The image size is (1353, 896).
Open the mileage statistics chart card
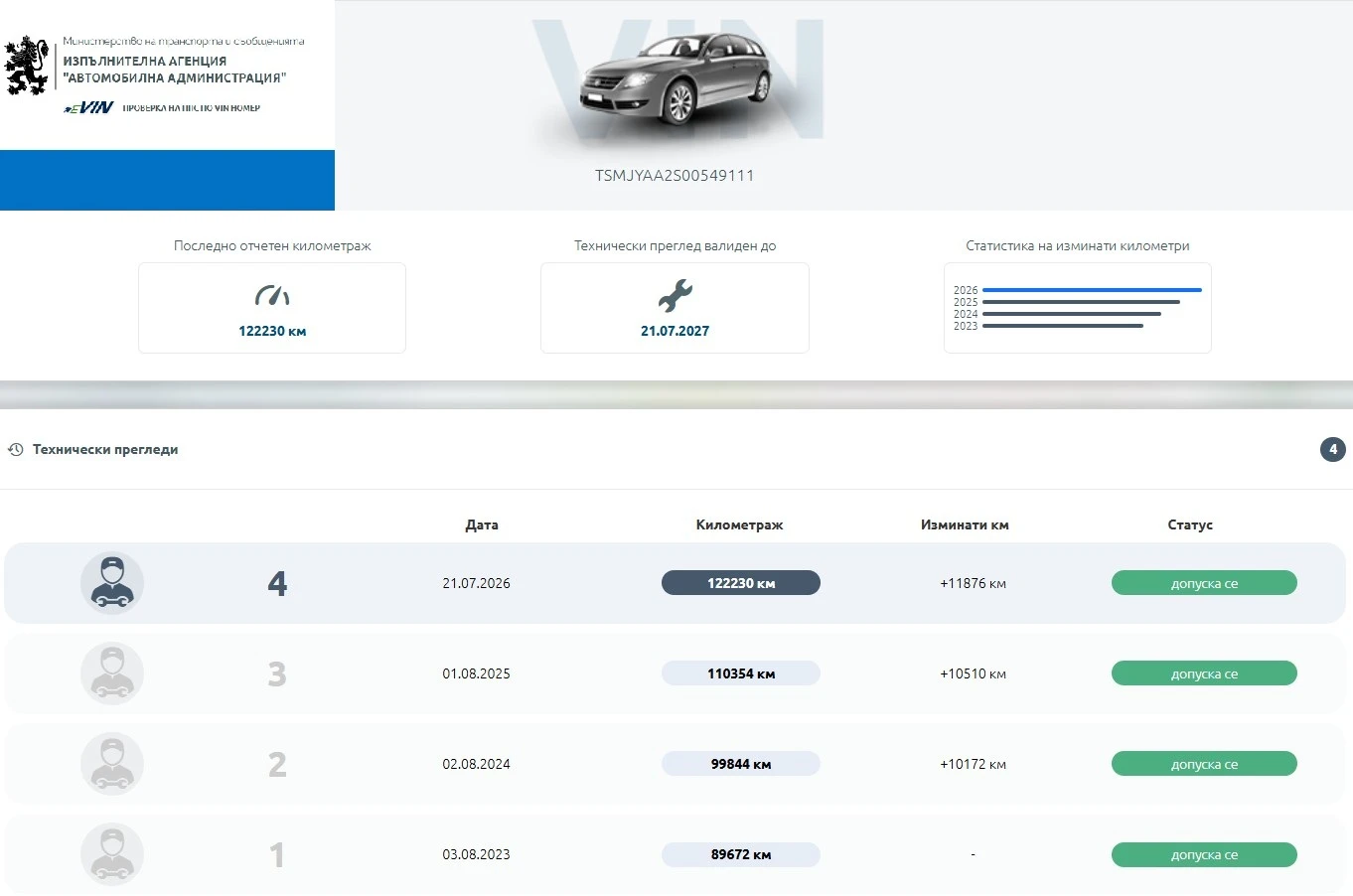pyautogui.click(x=1077, y=308)
